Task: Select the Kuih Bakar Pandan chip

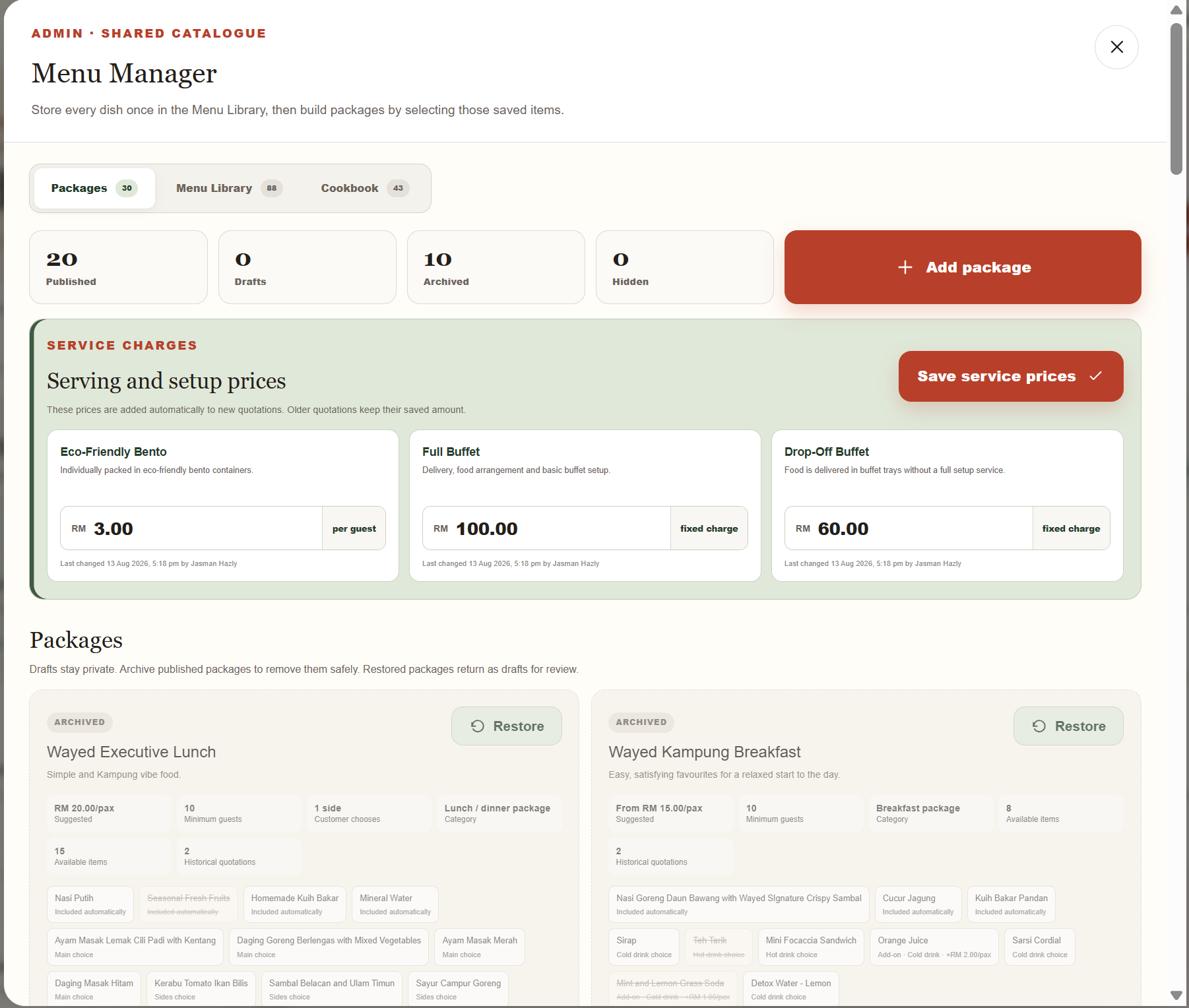Action: tap(1011, 904)
